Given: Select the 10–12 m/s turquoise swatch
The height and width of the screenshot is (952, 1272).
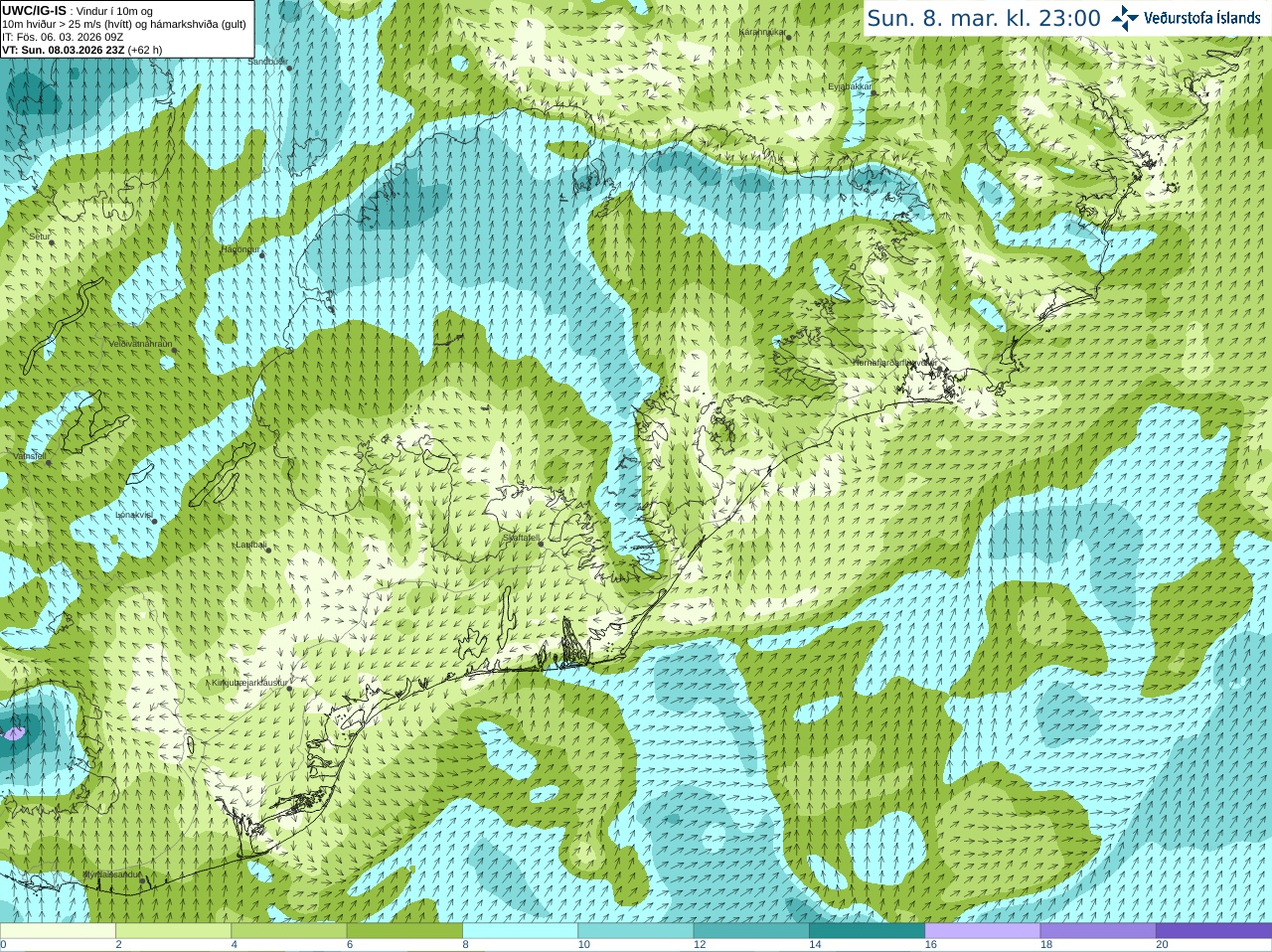Looking at the screenshot, I should pos(635,931).
